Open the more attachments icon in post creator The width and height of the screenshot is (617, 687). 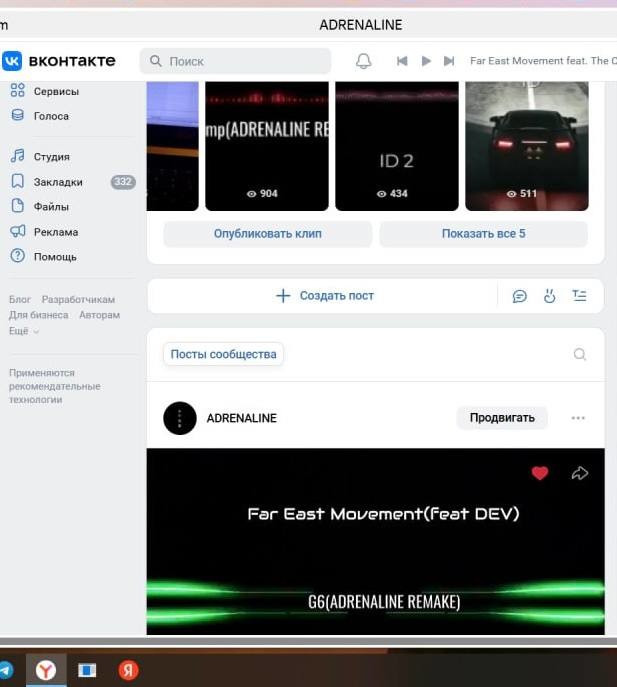click(x=580, y=296)
